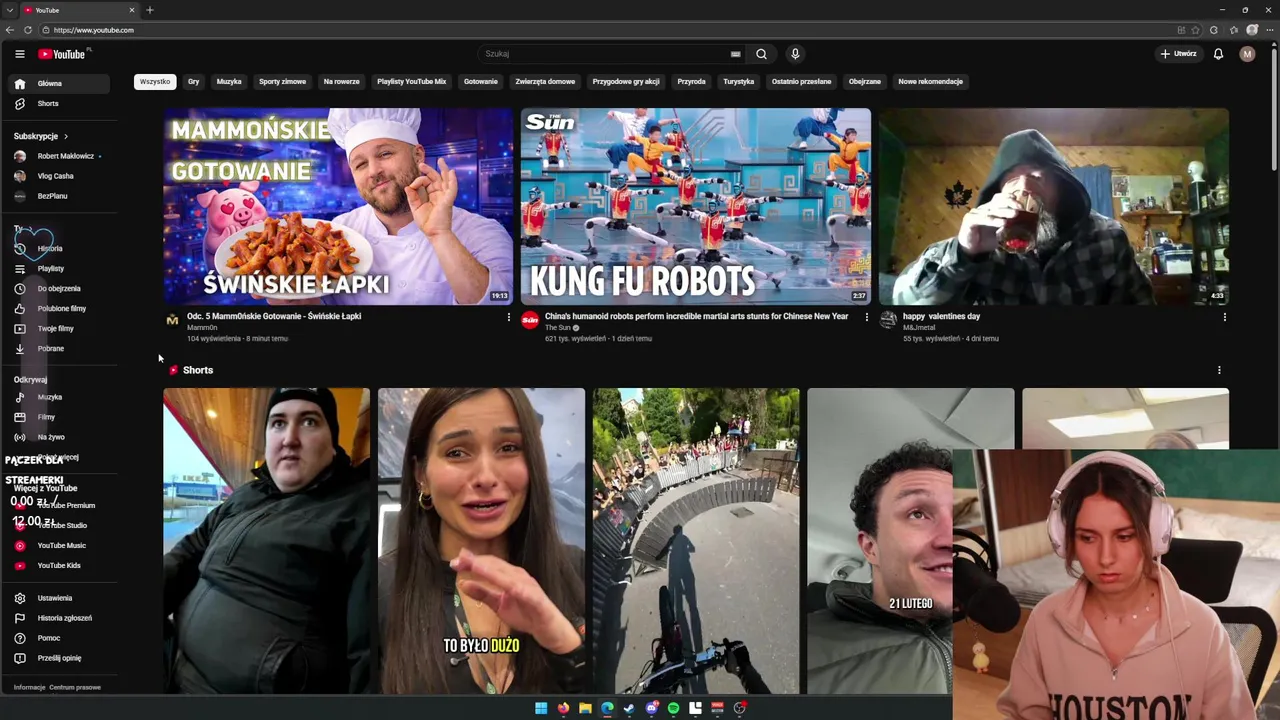1280x720 pixels.
Task: Click the search magnifier button
Action: coord(761,54)
